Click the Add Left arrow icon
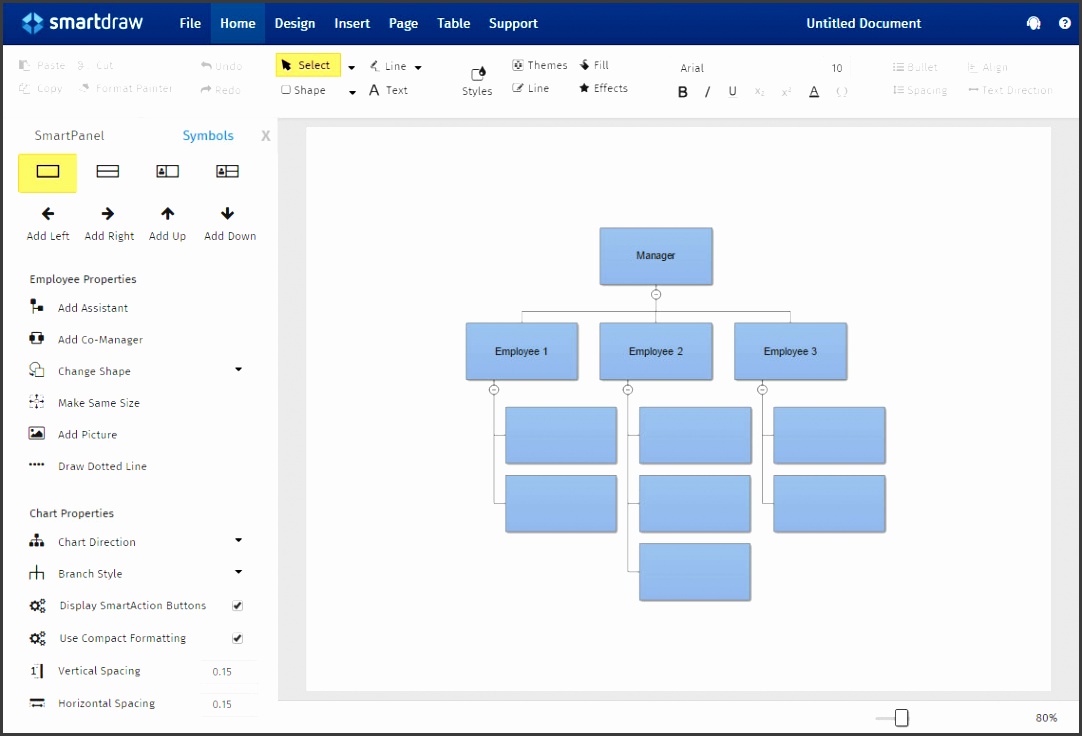Screen dimensions: 1082x736 point(48,213)
